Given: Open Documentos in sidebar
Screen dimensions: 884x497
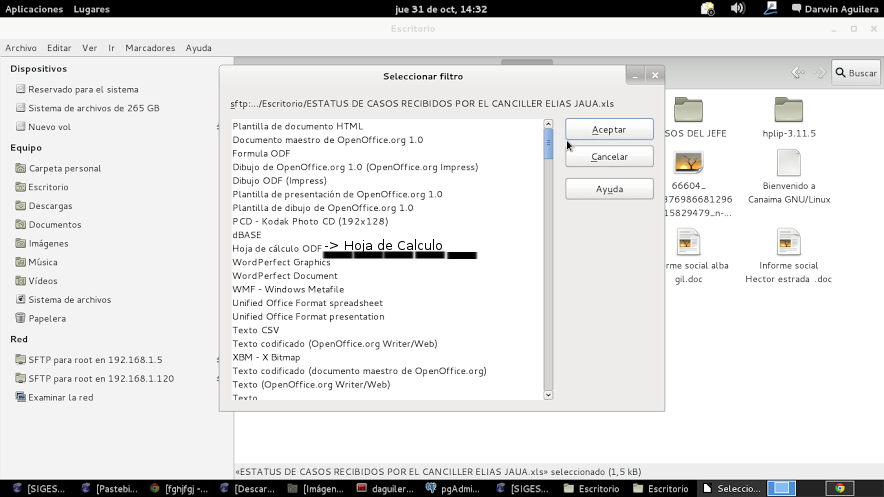Looking at the screenshot, I should click(x=48, y=224).
